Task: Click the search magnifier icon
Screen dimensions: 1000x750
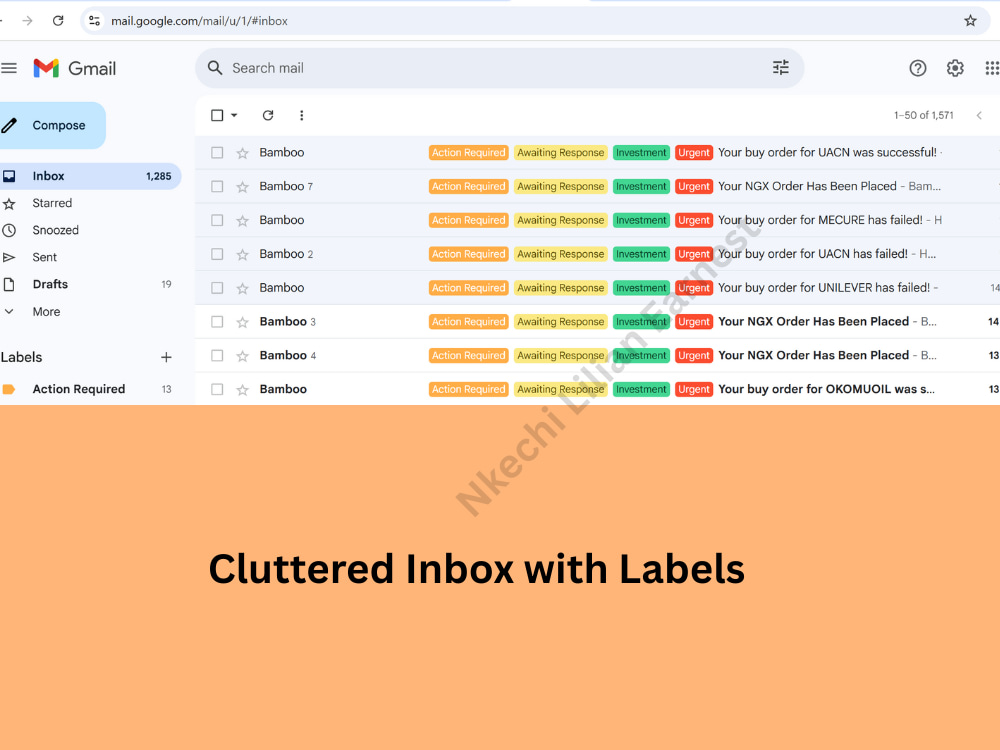Action: (x=215, y=68)
